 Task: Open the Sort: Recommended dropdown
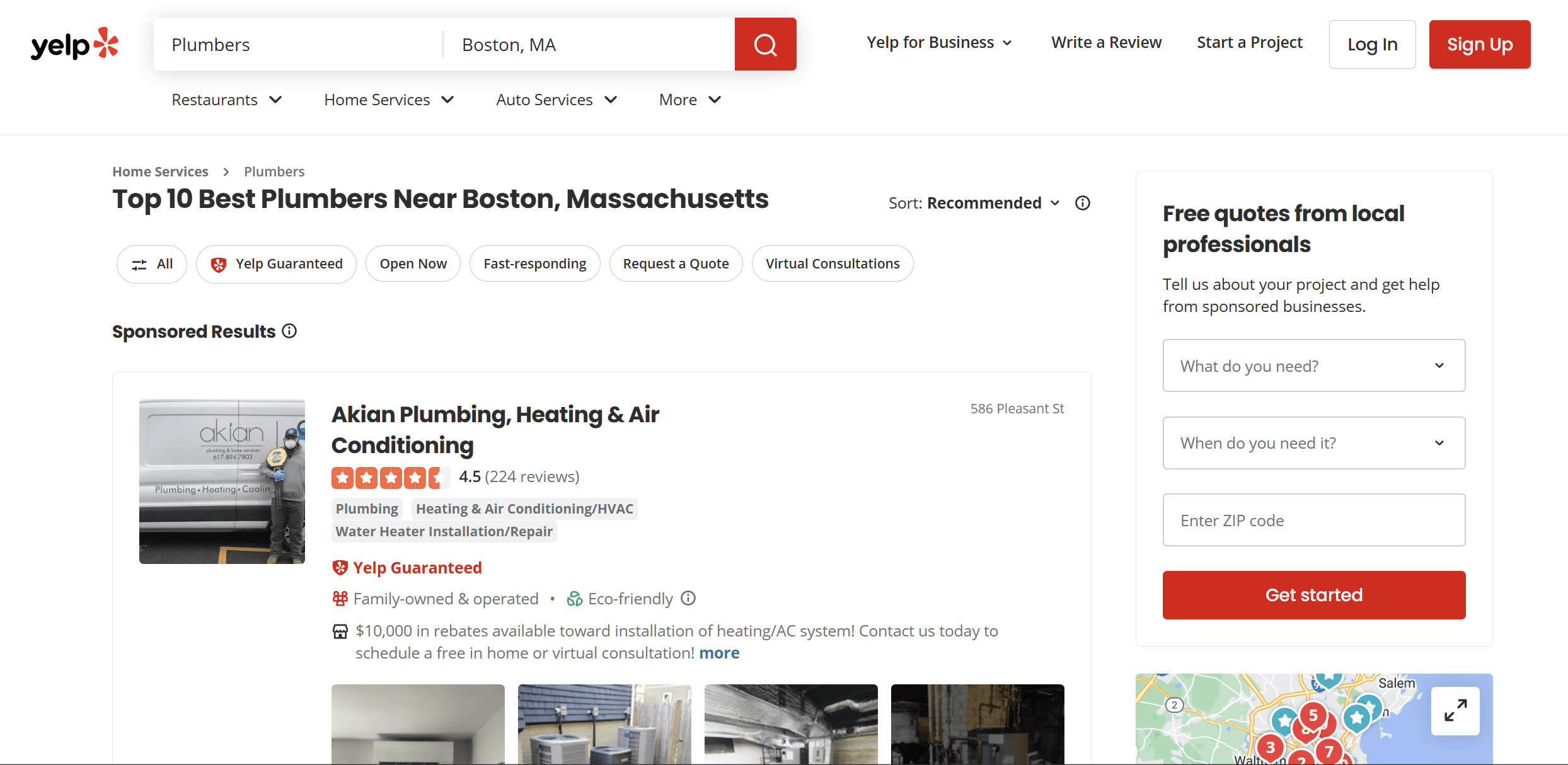pyautogui.click(x=974, y=203)
